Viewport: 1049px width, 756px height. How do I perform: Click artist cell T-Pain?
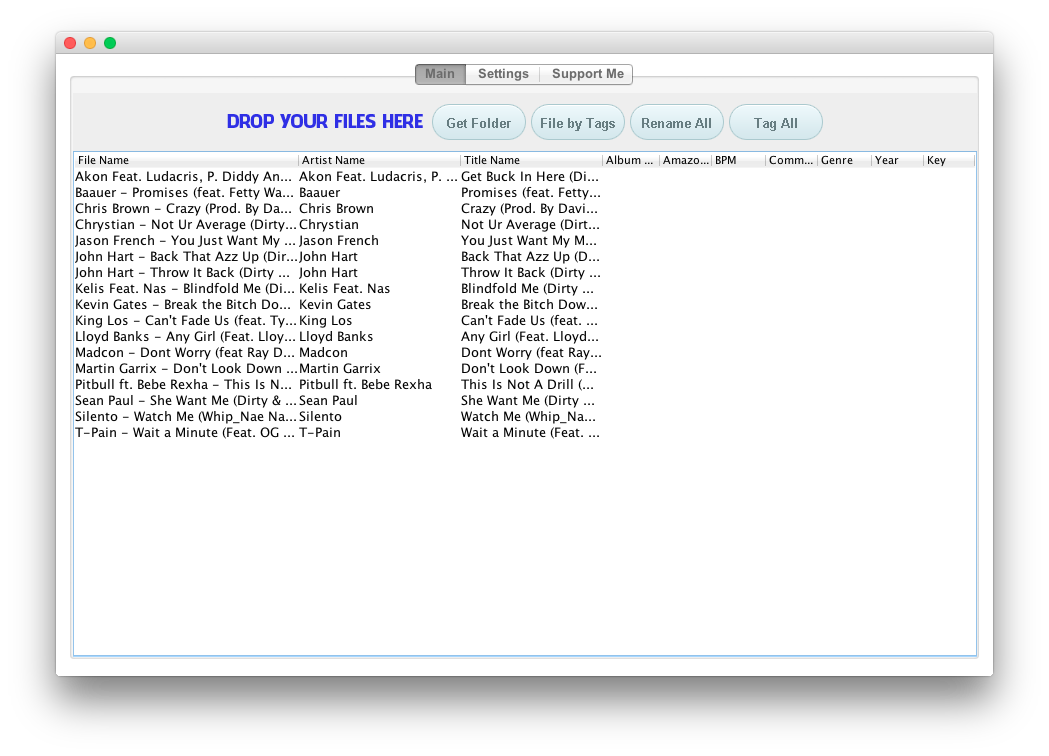coord(379,433)
